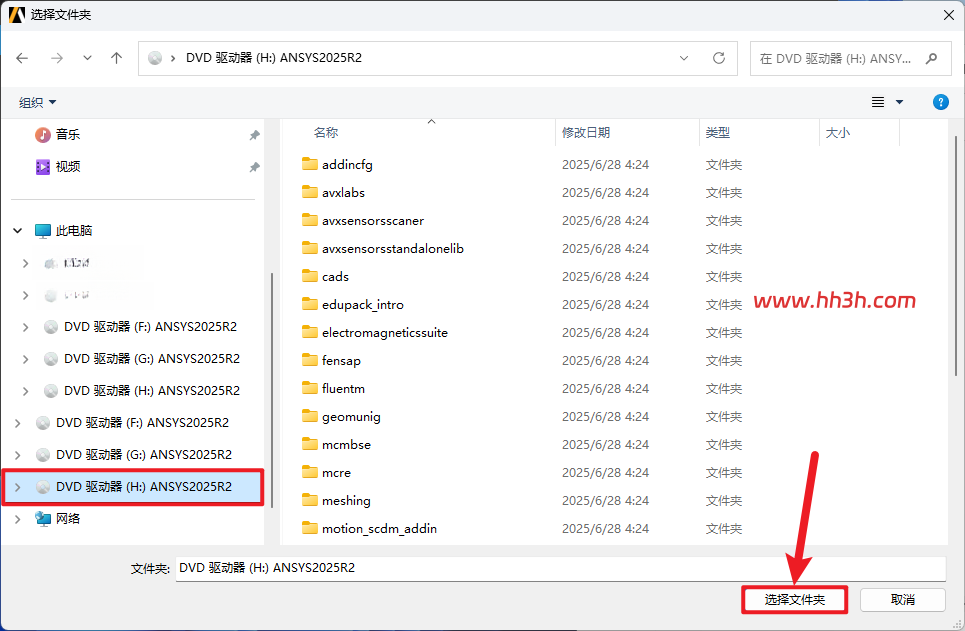This screenshot has width=965, height=631.
Task: Open help with the question mark icon
Action: 940,102
